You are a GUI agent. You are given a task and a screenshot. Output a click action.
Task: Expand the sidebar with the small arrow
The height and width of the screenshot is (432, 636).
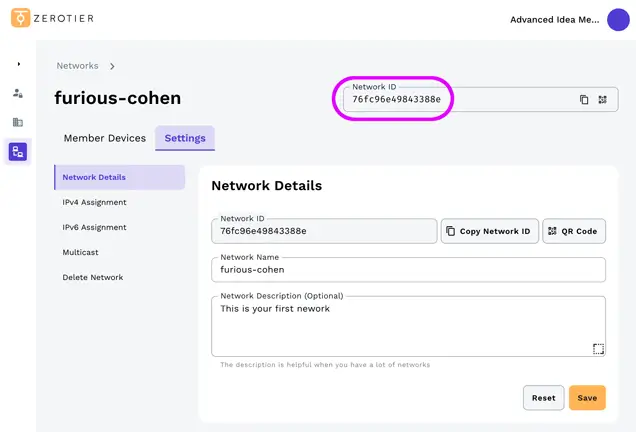(19, 64)
